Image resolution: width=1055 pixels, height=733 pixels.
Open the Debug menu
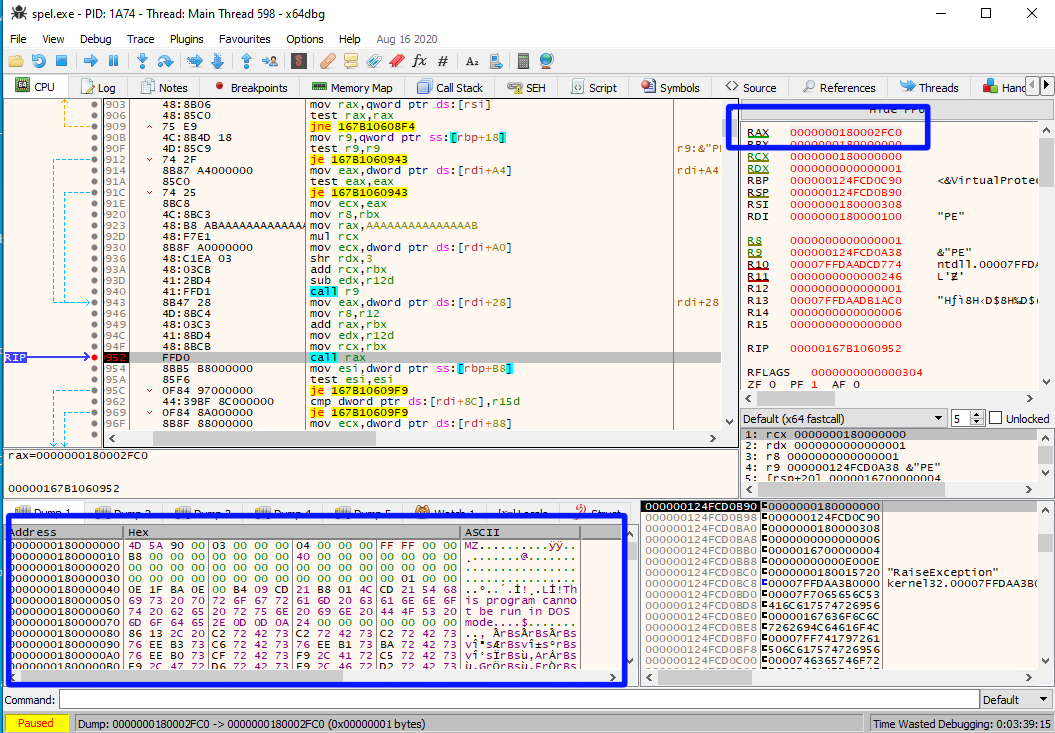tap(96, 39)
